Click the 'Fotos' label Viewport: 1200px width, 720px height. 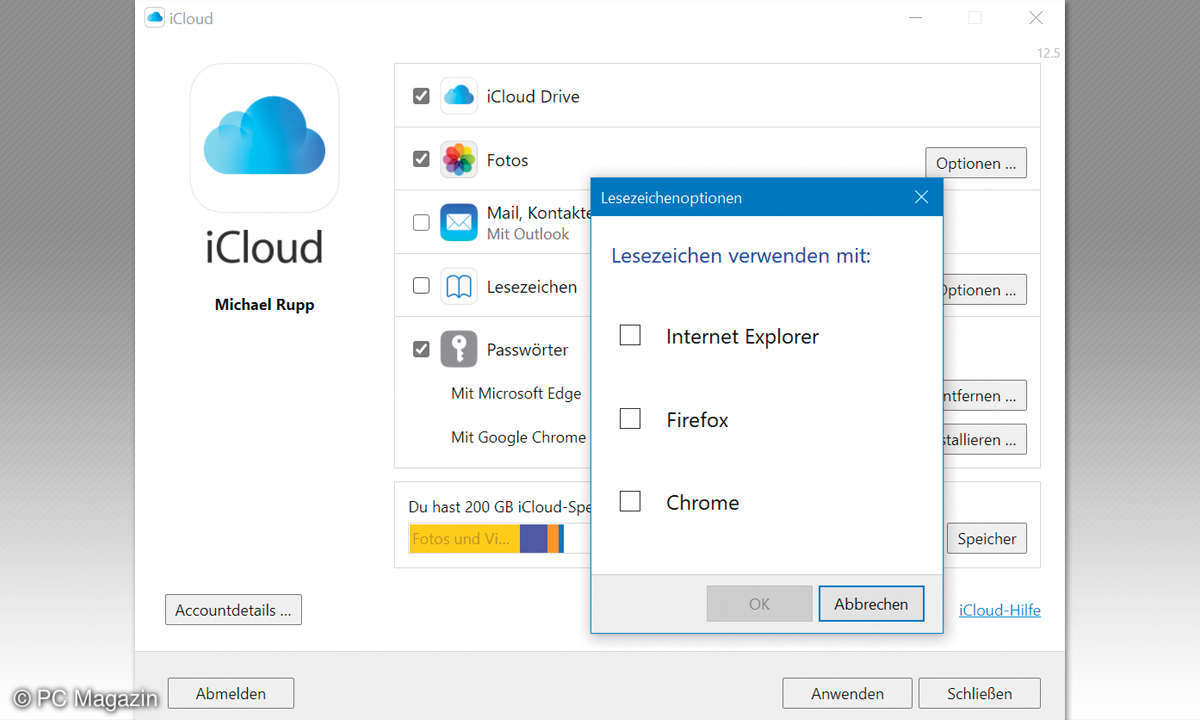pyautogui.click(x=507, y=160)
